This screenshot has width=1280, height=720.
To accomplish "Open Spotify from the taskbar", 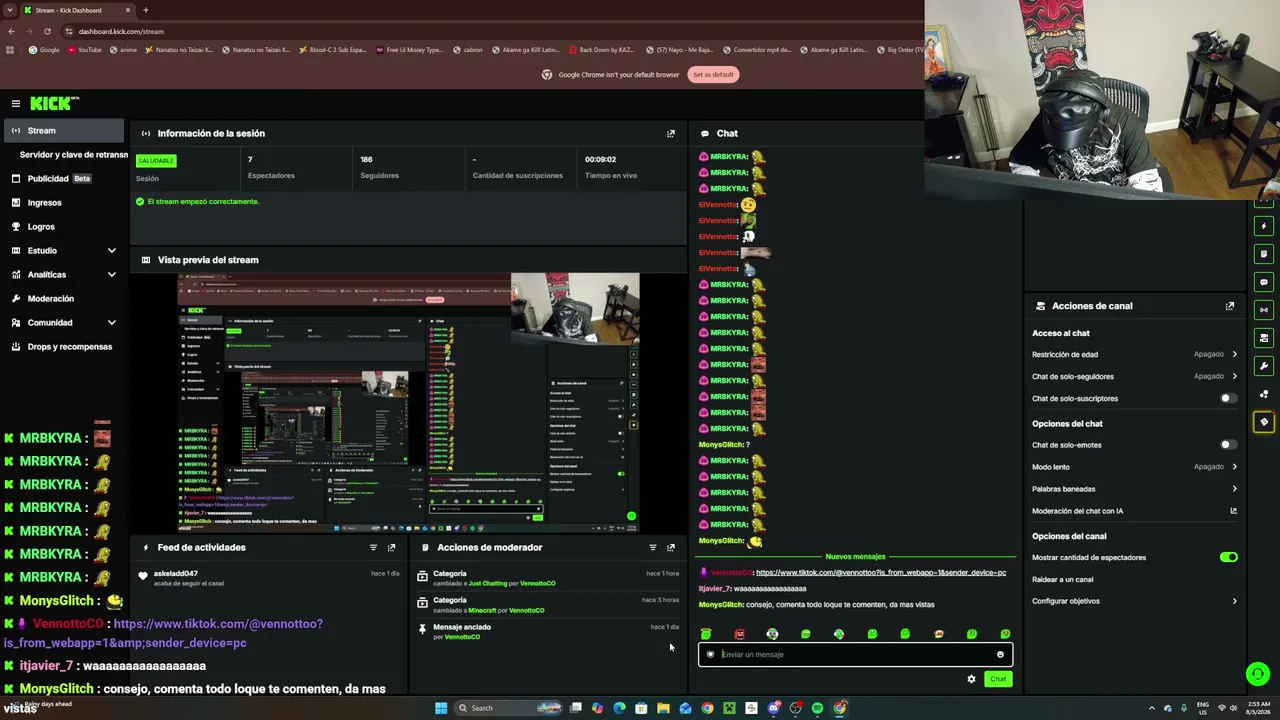I will click(x=817, y=708).
